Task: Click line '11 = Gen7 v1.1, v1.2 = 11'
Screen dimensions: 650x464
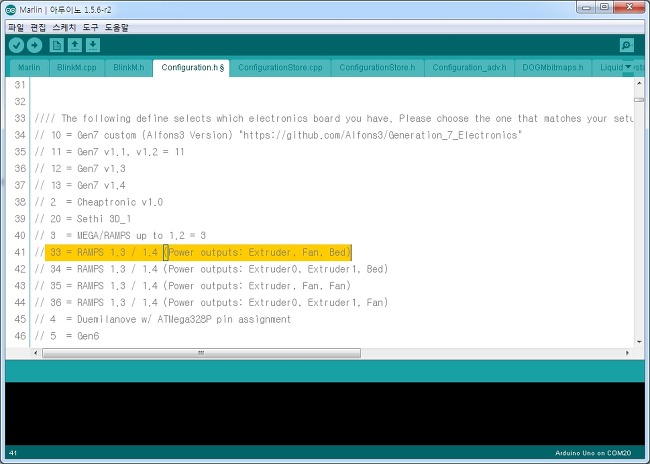Action: point(109,152)
